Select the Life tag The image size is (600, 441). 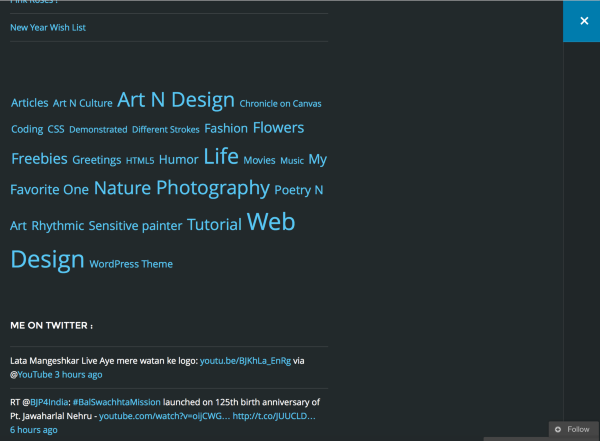pos(221,156)
